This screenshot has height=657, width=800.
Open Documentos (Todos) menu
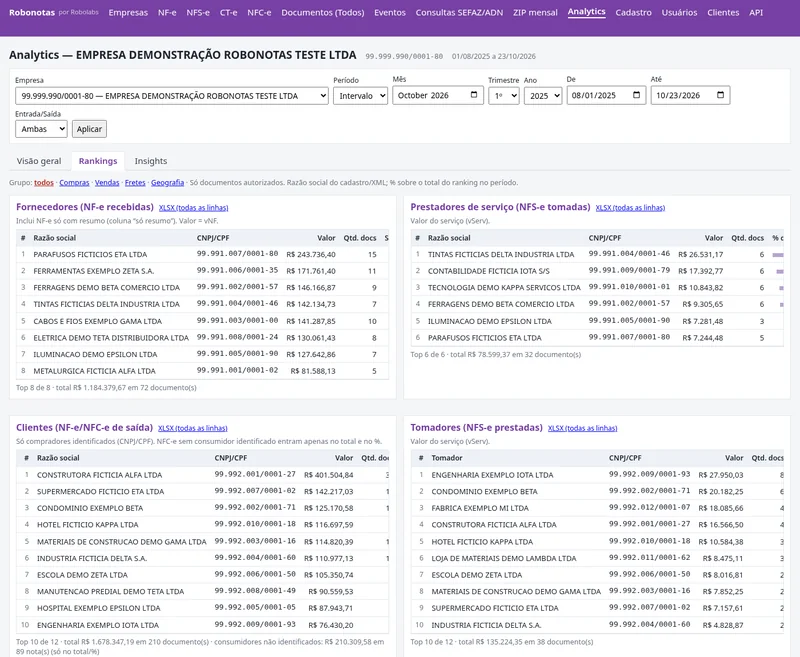point(323,12)
